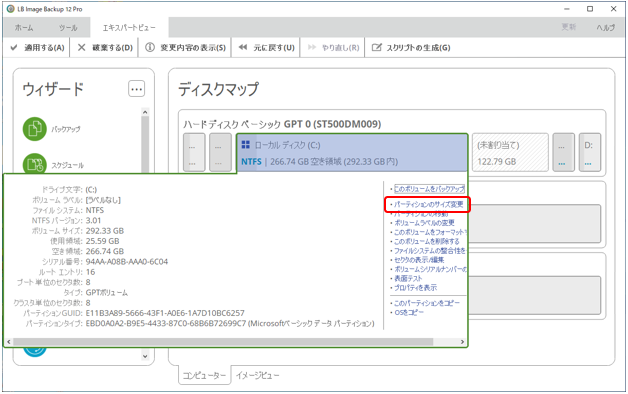The height and width of the screenshot is (394, 628).
Task: Click タイプ value GPTボリューム
Action: (107, 292)
